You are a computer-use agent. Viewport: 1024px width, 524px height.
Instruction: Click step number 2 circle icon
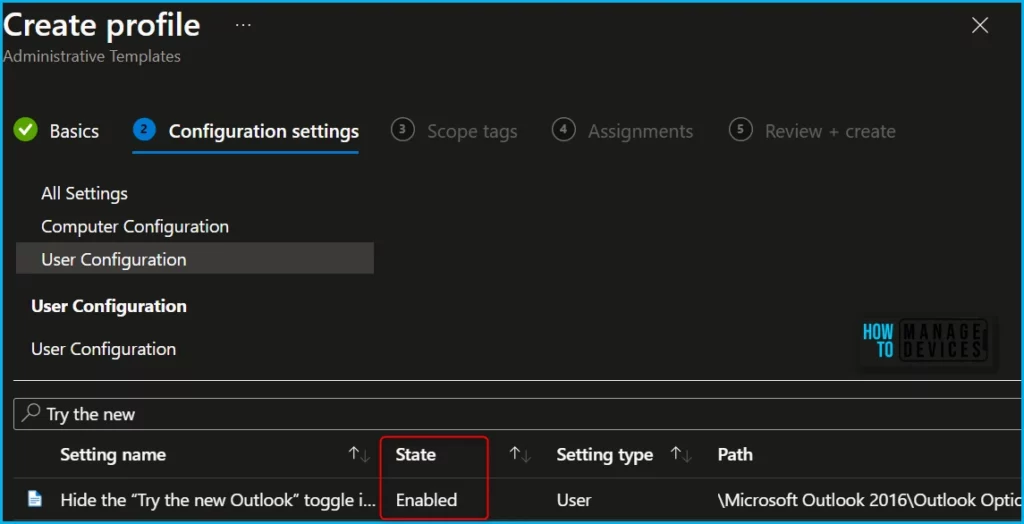(144, 129)
